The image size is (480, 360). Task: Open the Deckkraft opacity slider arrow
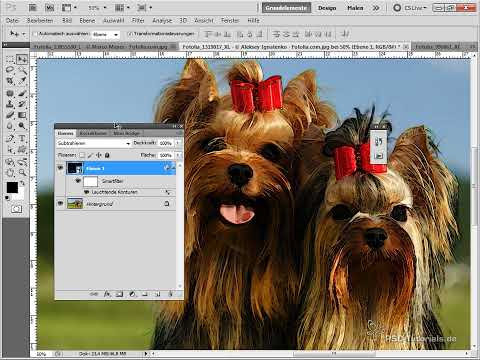coord(178,143)
